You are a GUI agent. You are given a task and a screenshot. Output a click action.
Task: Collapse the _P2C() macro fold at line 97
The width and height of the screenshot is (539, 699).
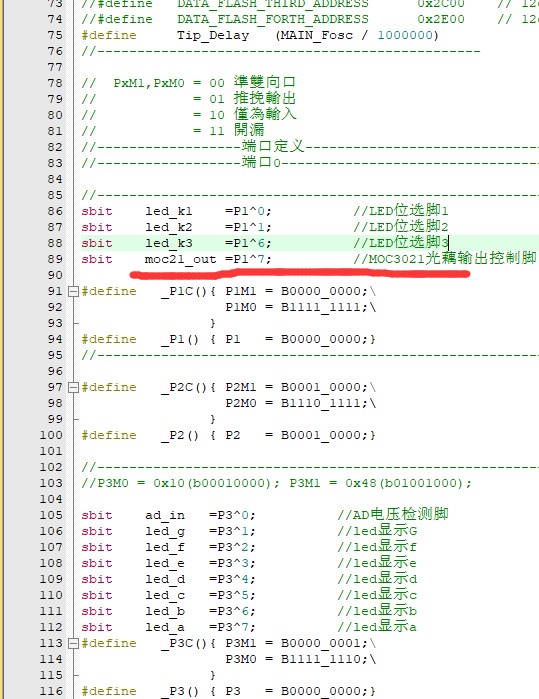(x=73, y=387)
